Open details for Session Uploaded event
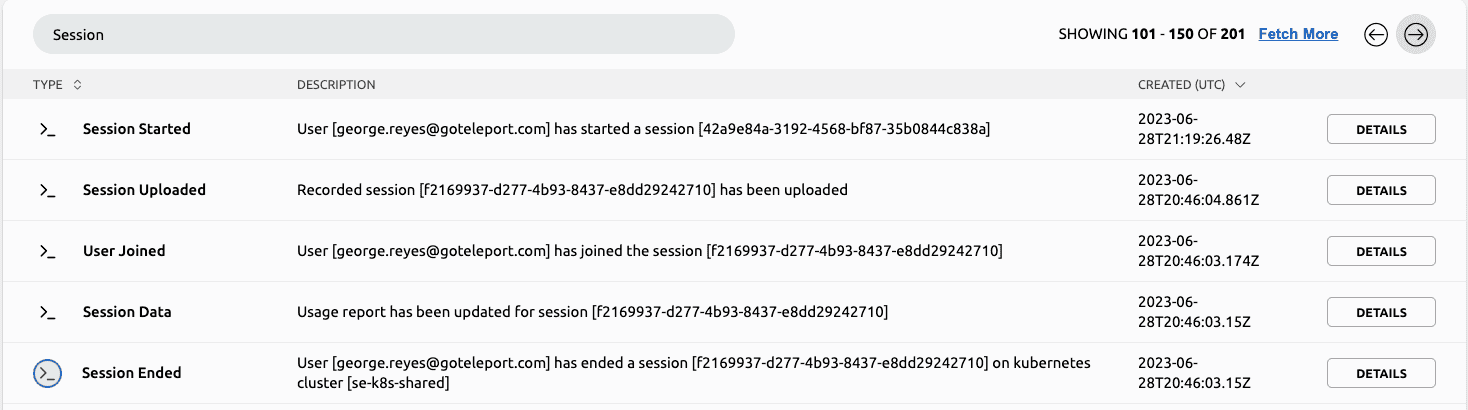 [1380, 190]
